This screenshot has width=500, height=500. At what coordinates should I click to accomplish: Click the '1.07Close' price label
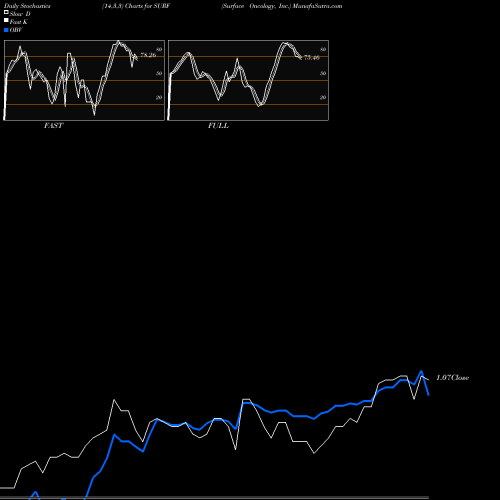coord(453,378)
